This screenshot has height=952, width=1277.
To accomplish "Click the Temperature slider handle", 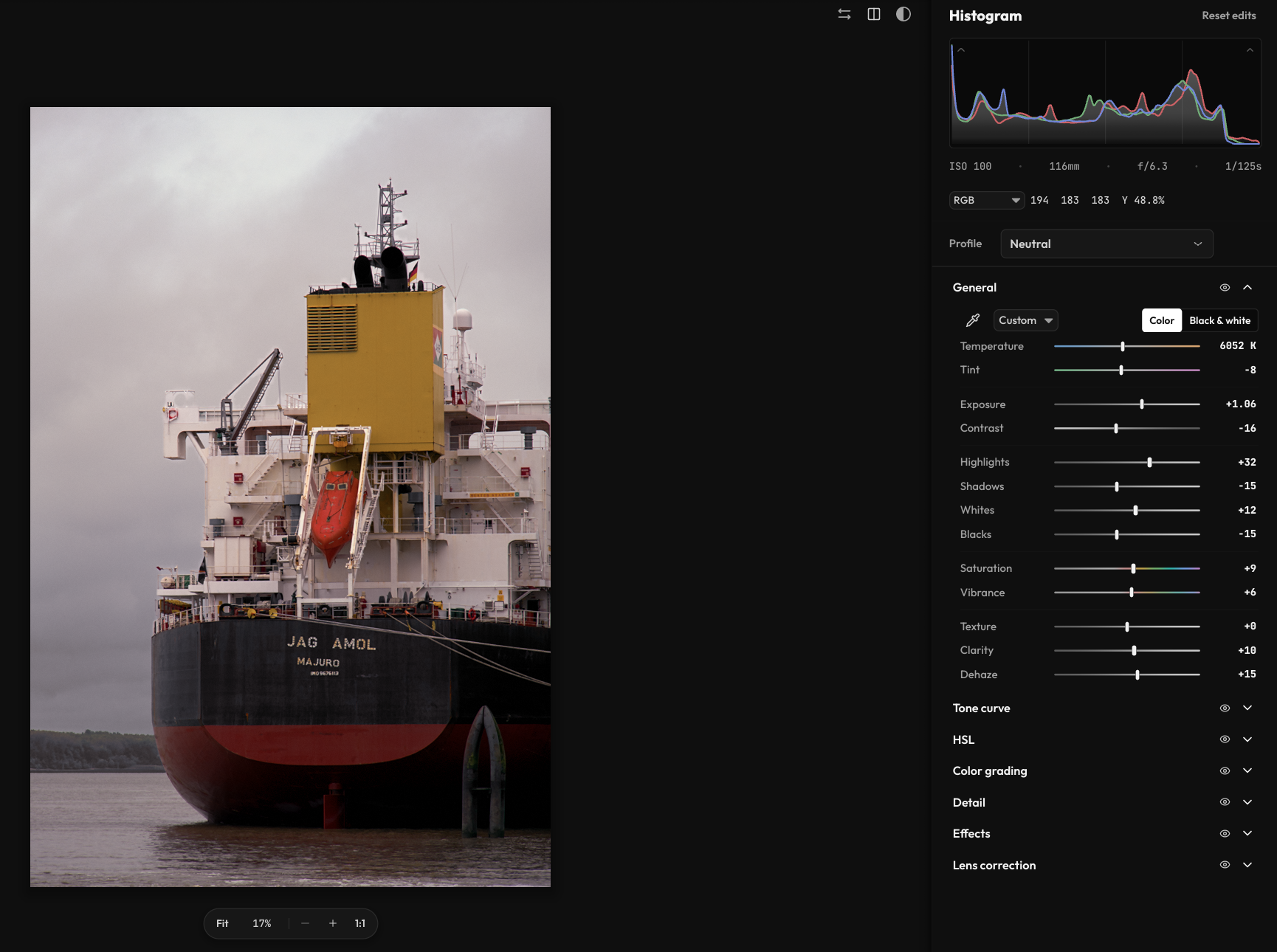I will pyautogui.click(x=1123, y=346).
